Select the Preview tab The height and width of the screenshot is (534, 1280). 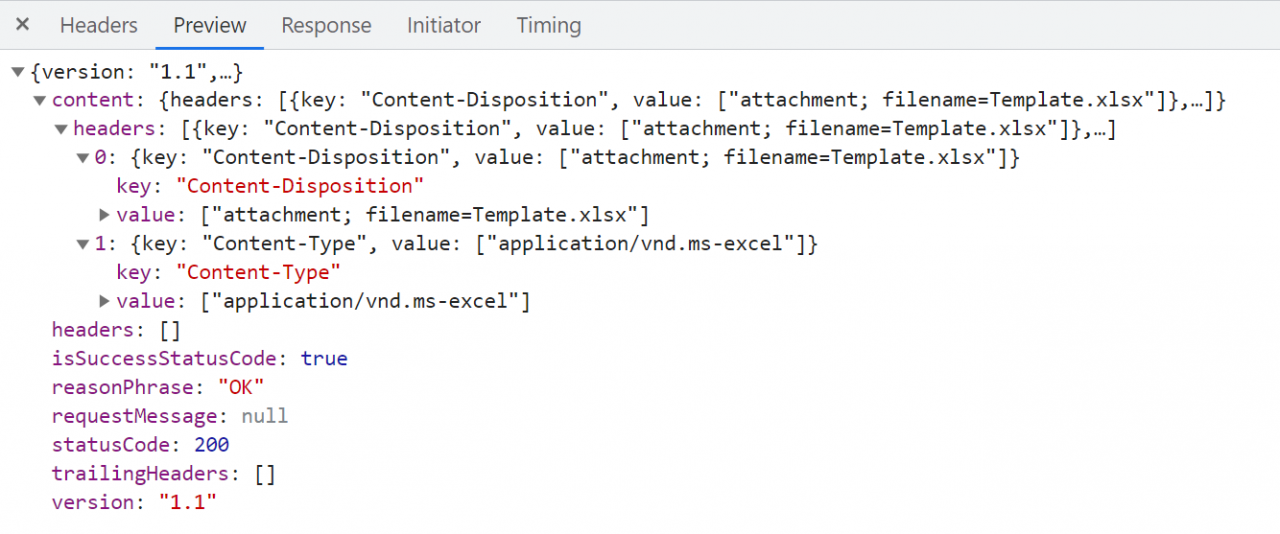[x=210, y=26]
